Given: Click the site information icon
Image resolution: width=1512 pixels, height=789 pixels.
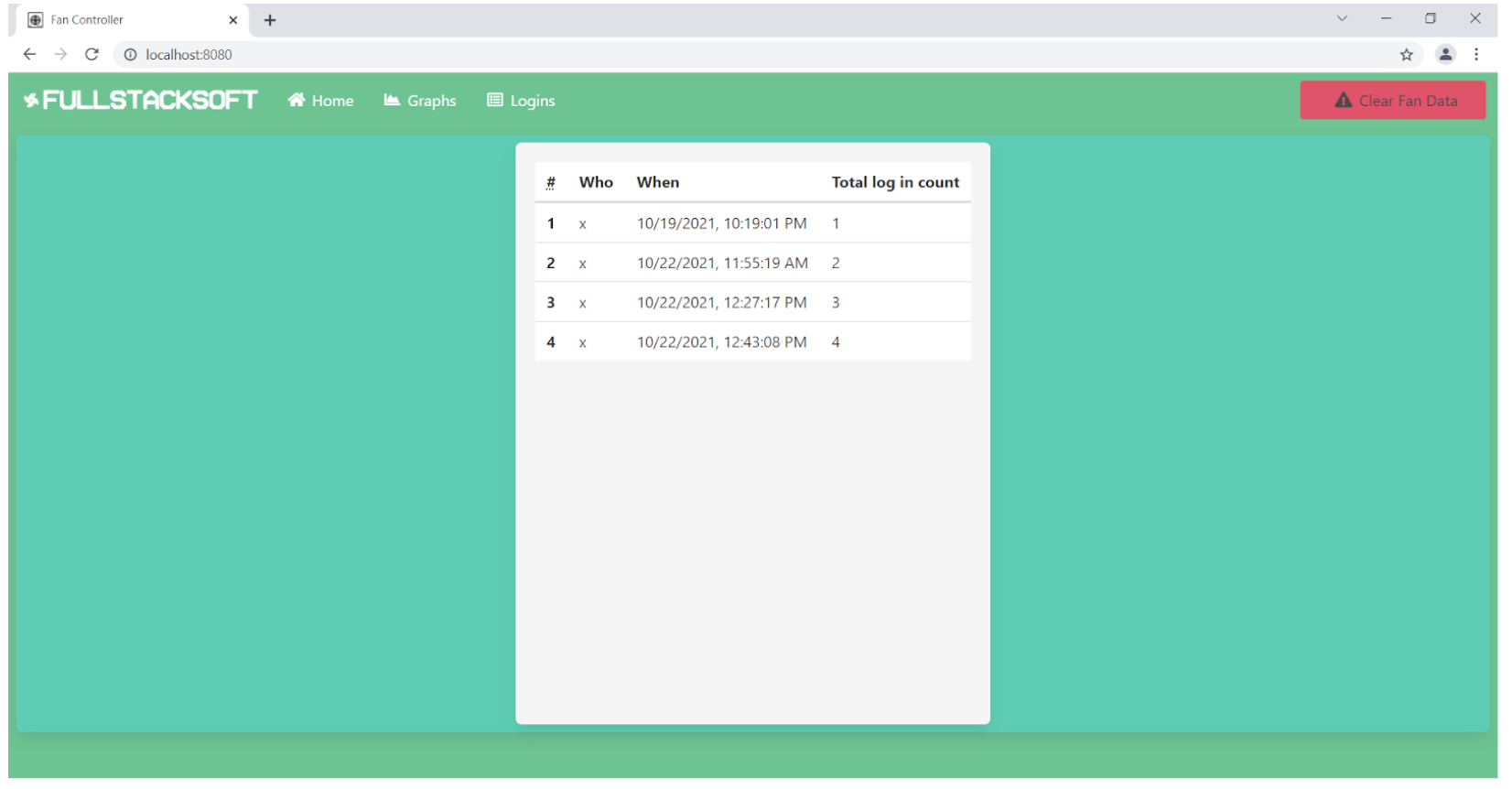Looking at the screenshot, I should [130, 54].
